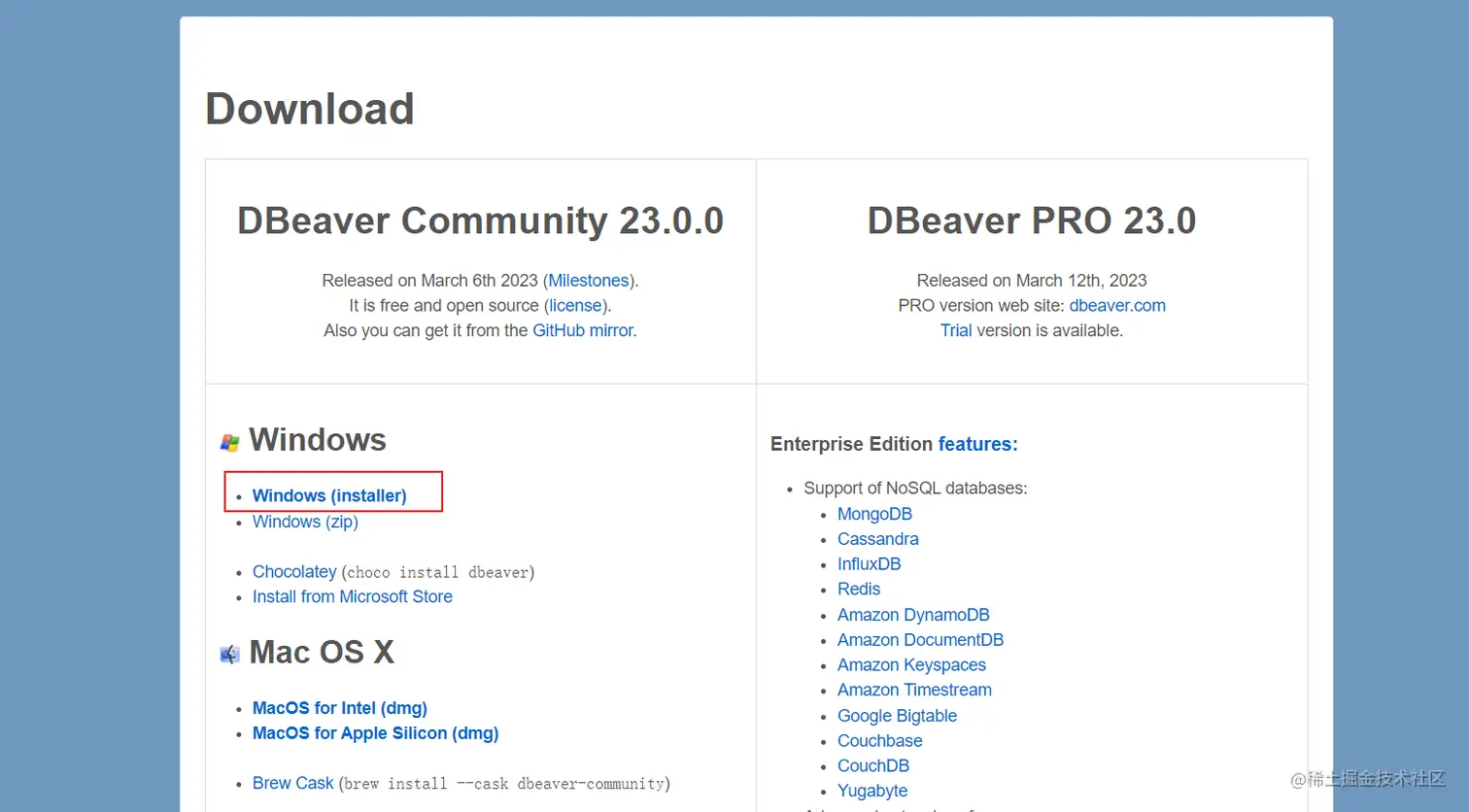The width and height of the screenshot is (1469, 812).
Task: Open the Cassandra link
Action: point(878,539)
